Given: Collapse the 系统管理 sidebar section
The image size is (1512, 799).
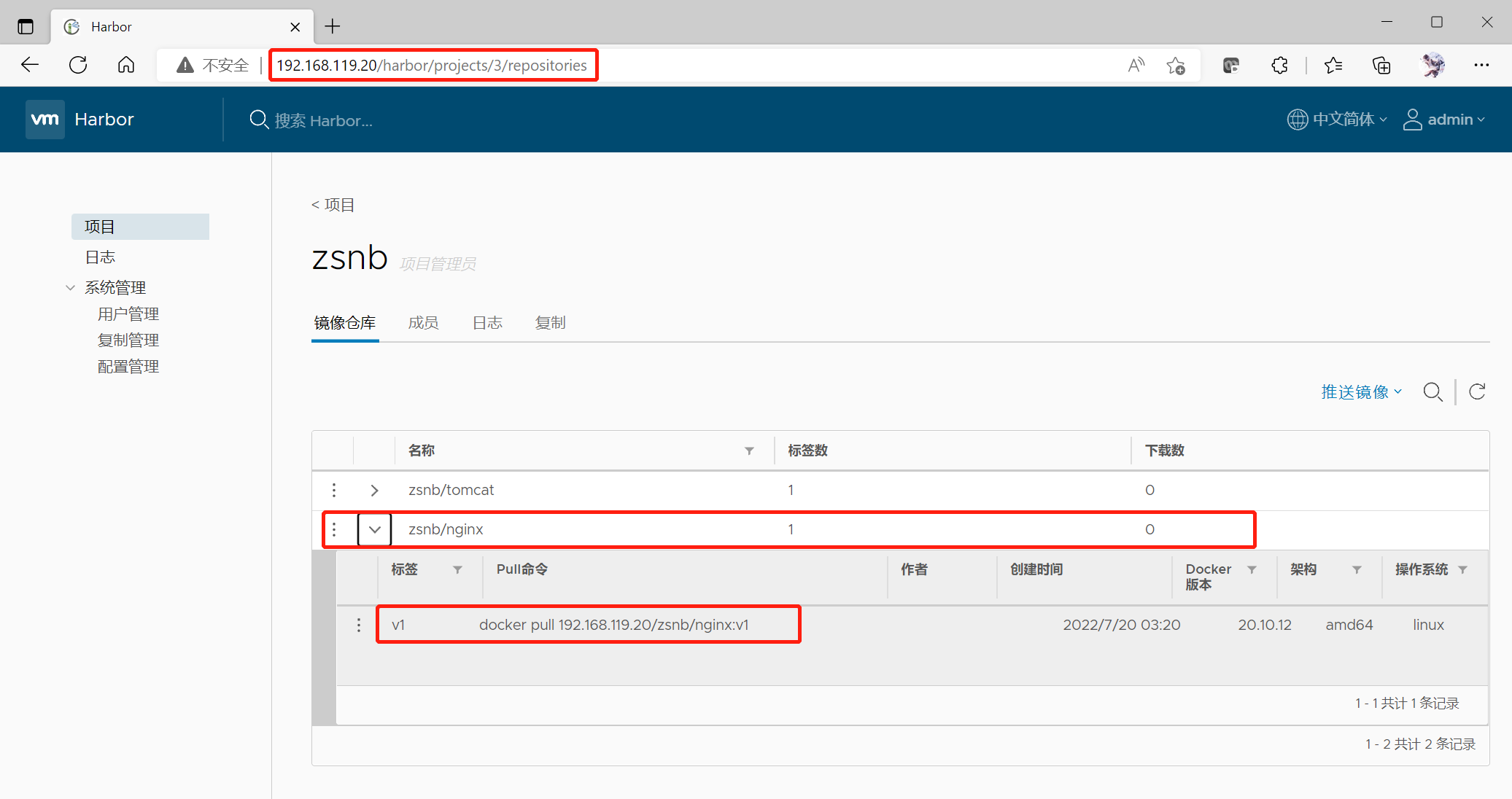Looking at the screenshot, I should tap(71, 287).
